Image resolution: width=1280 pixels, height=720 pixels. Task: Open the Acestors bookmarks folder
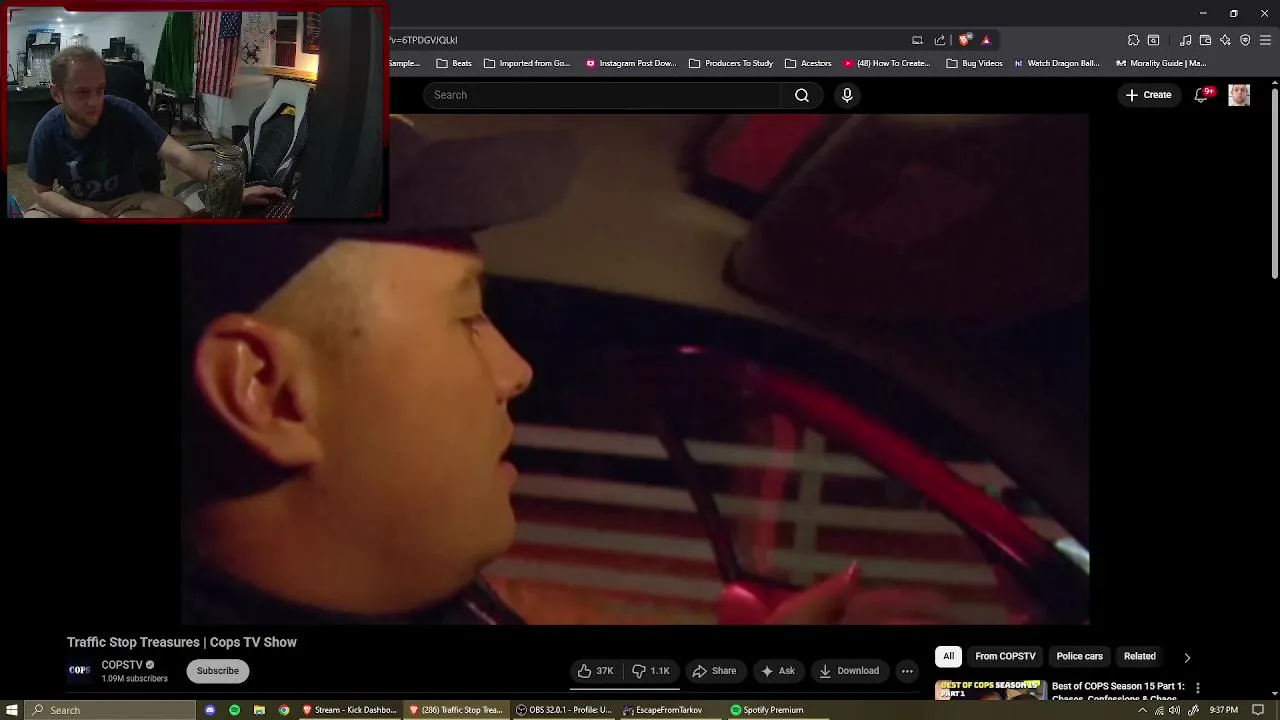[x=808, y=63]
